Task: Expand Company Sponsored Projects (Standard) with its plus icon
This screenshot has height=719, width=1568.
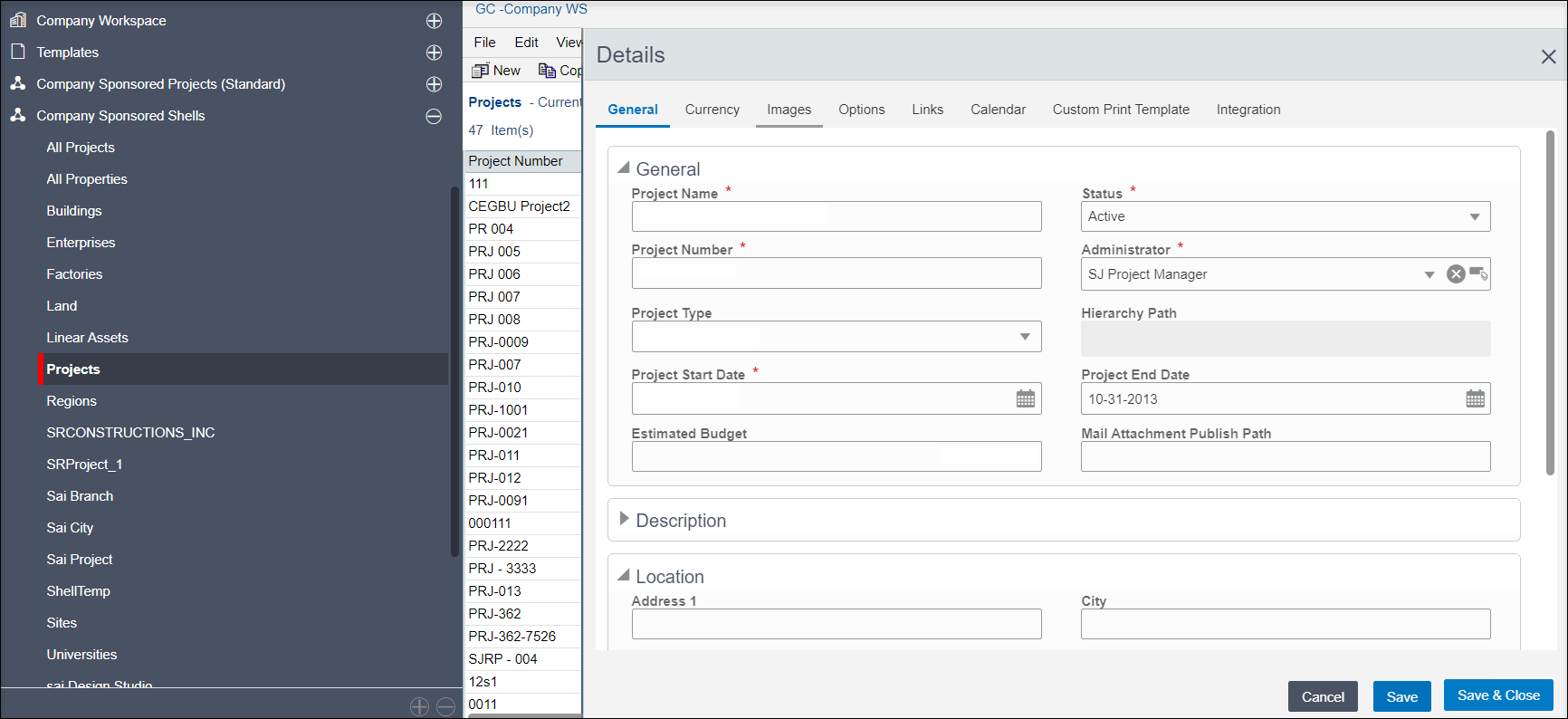Action: [435, 84]
